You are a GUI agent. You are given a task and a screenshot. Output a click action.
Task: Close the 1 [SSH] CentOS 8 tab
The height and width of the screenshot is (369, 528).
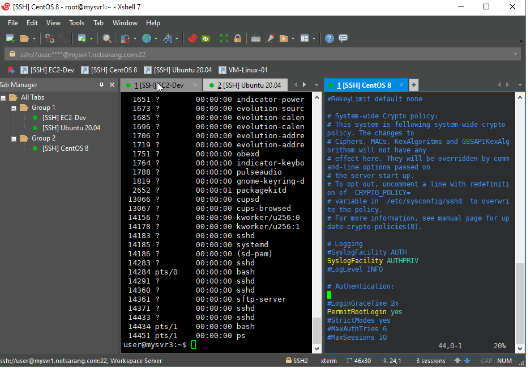[x=401, y=85]
